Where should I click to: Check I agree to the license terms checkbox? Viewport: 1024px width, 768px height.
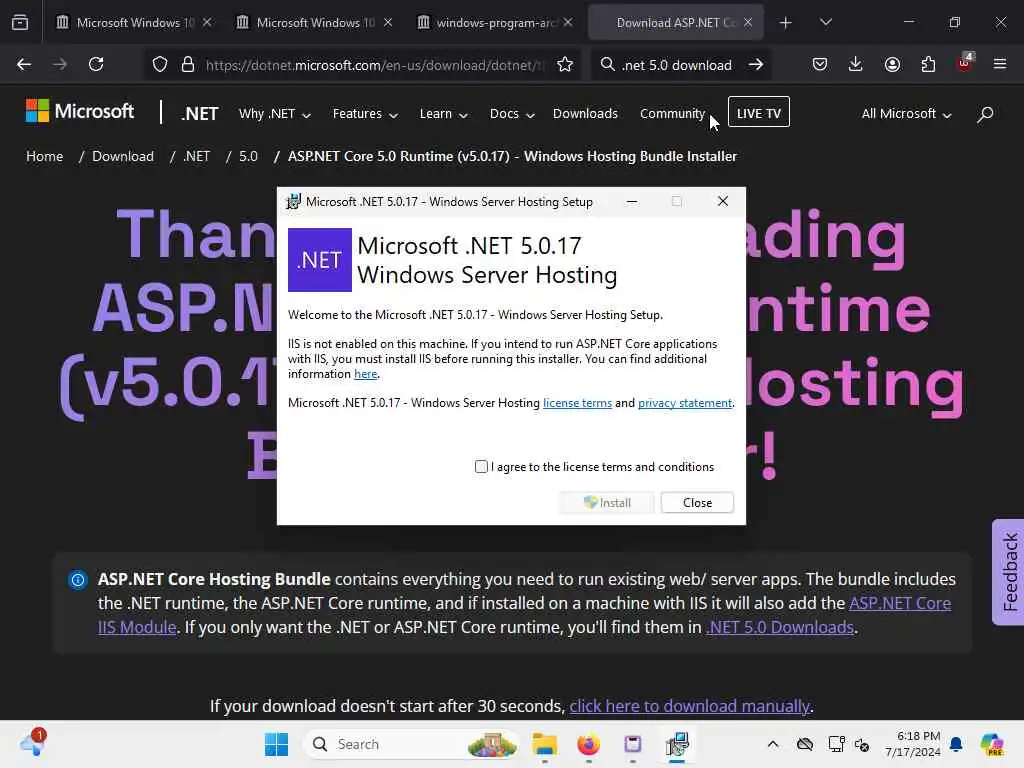pyautogui.click(x=481, y=467)
